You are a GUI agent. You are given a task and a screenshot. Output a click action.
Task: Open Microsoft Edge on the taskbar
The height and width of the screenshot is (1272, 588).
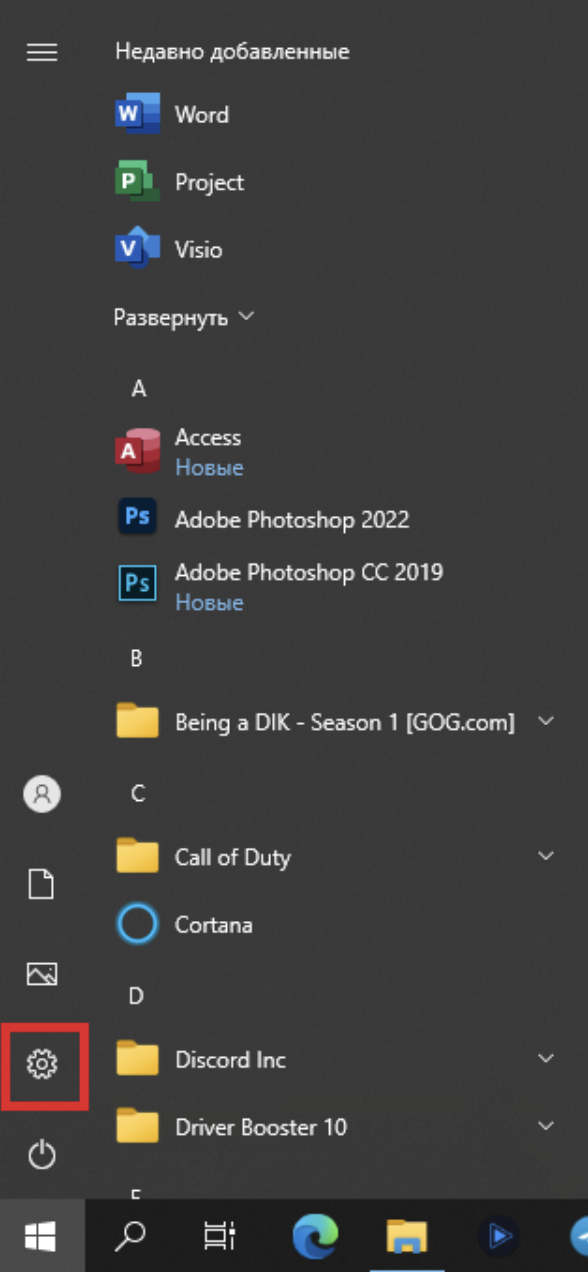315,1236
